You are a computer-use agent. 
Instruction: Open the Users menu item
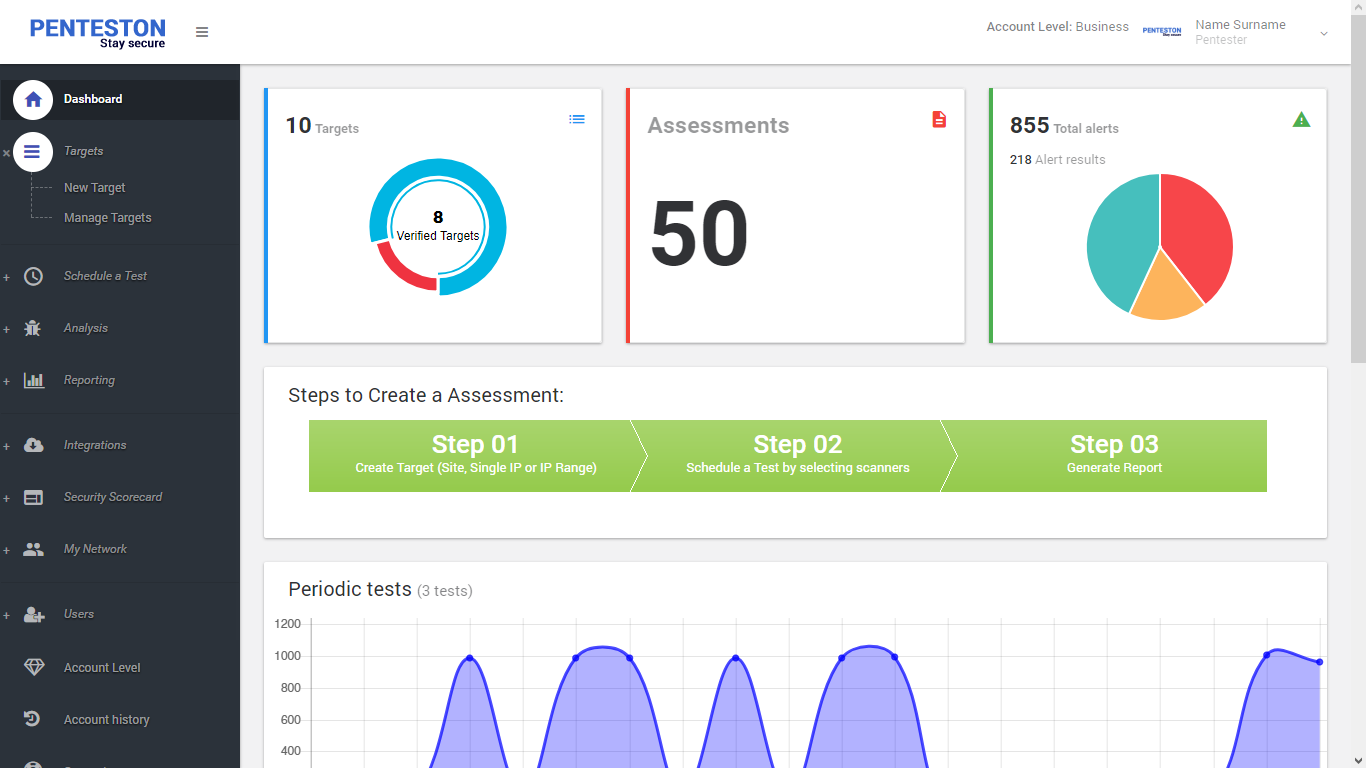pyautogui.click(x=79, y=614)
